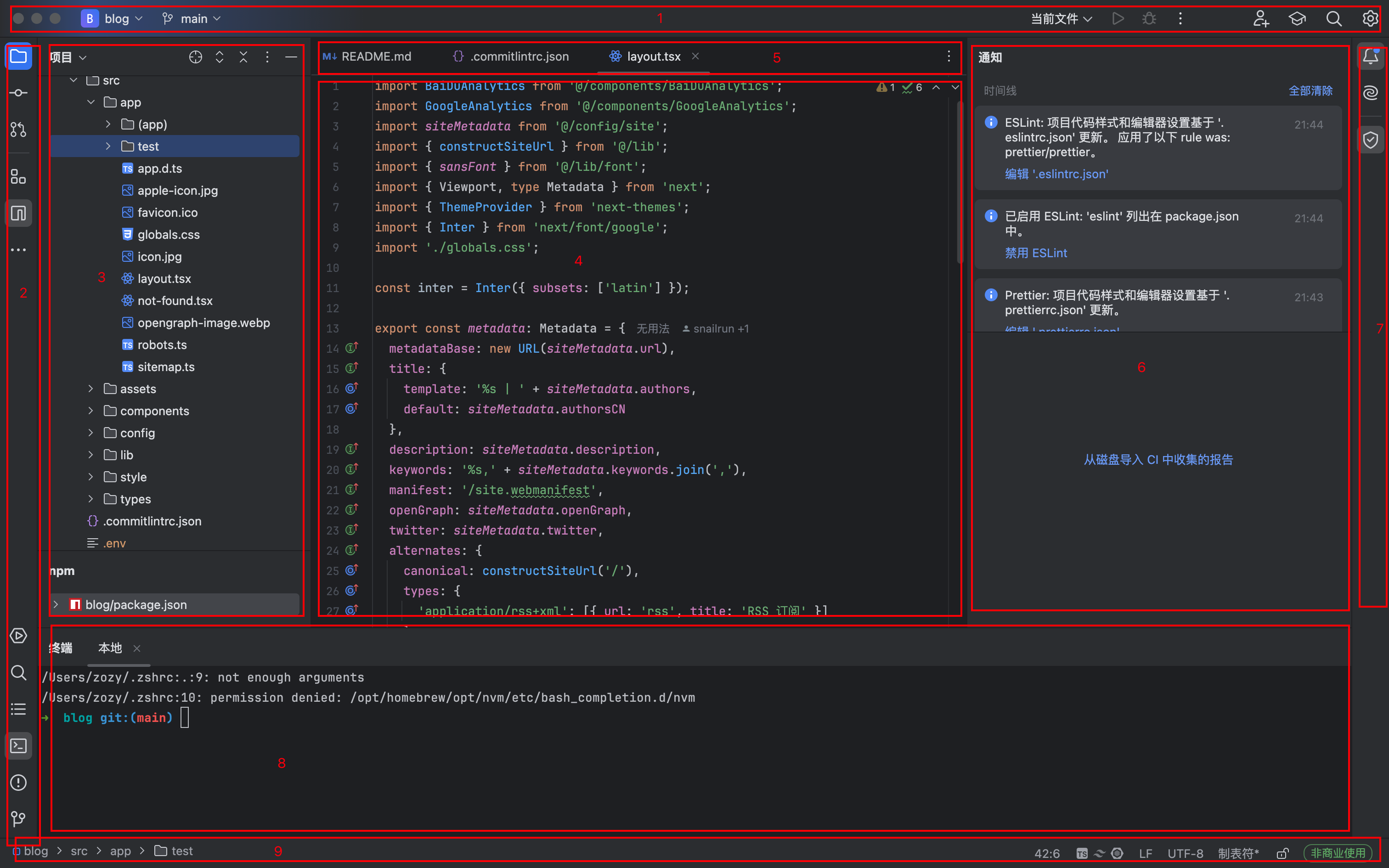The image size is (1389, 868).
Task: Open the Problems tool window icon
Action: coord(18,783)
